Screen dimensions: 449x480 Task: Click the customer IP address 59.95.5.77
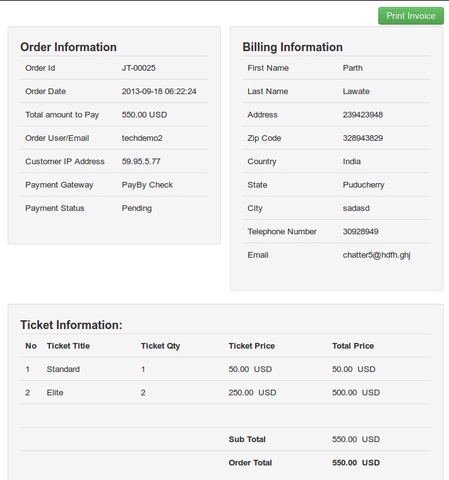coord(141,161)
